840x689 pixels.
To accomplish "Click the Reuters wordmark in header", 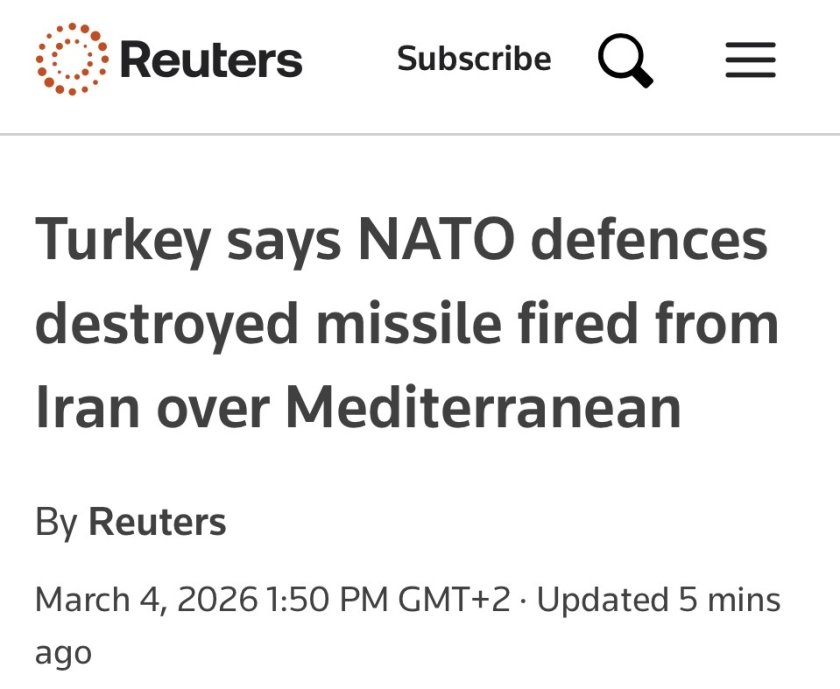I will (210, 60).
